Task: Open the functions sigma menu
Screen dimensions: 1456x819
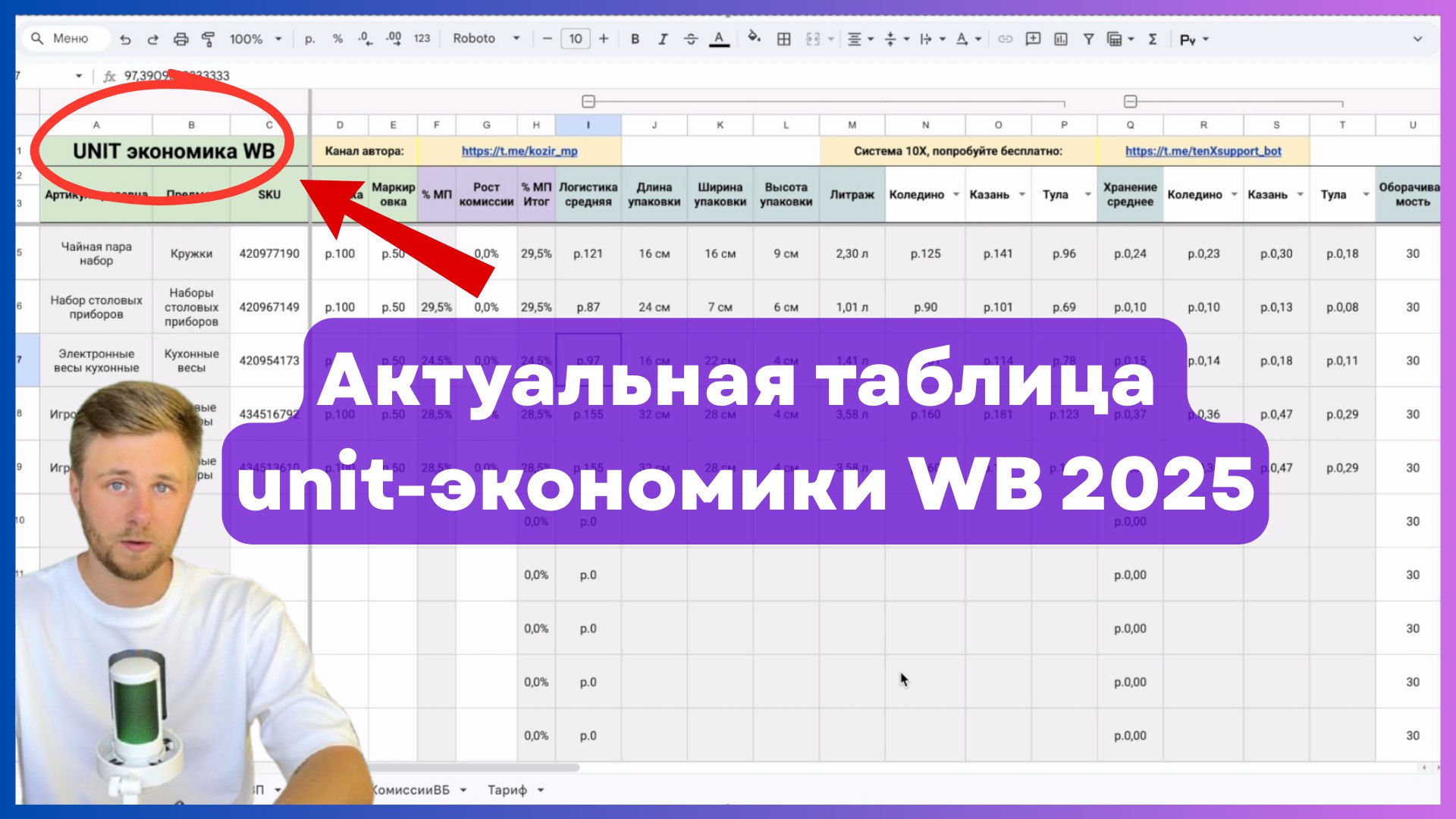Action: pos(1153,39)
